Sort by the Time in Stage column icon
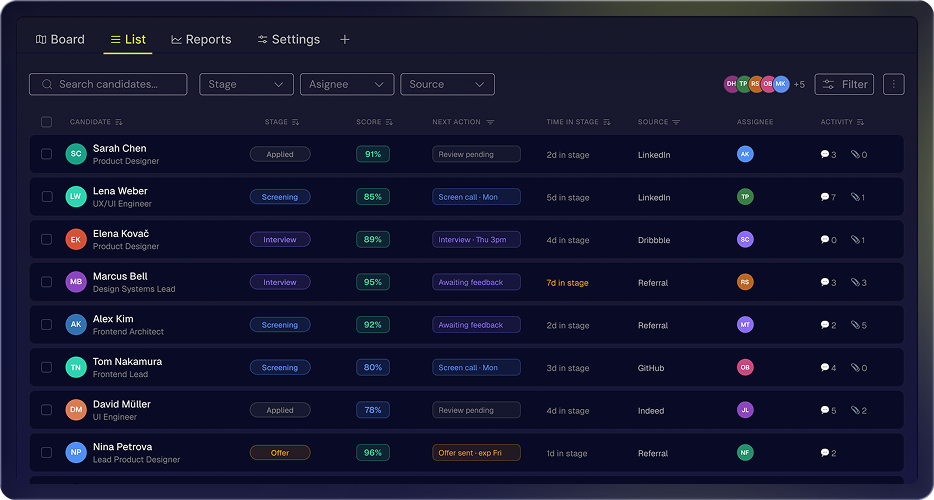The image size is (934, 500). coord(606,122)
